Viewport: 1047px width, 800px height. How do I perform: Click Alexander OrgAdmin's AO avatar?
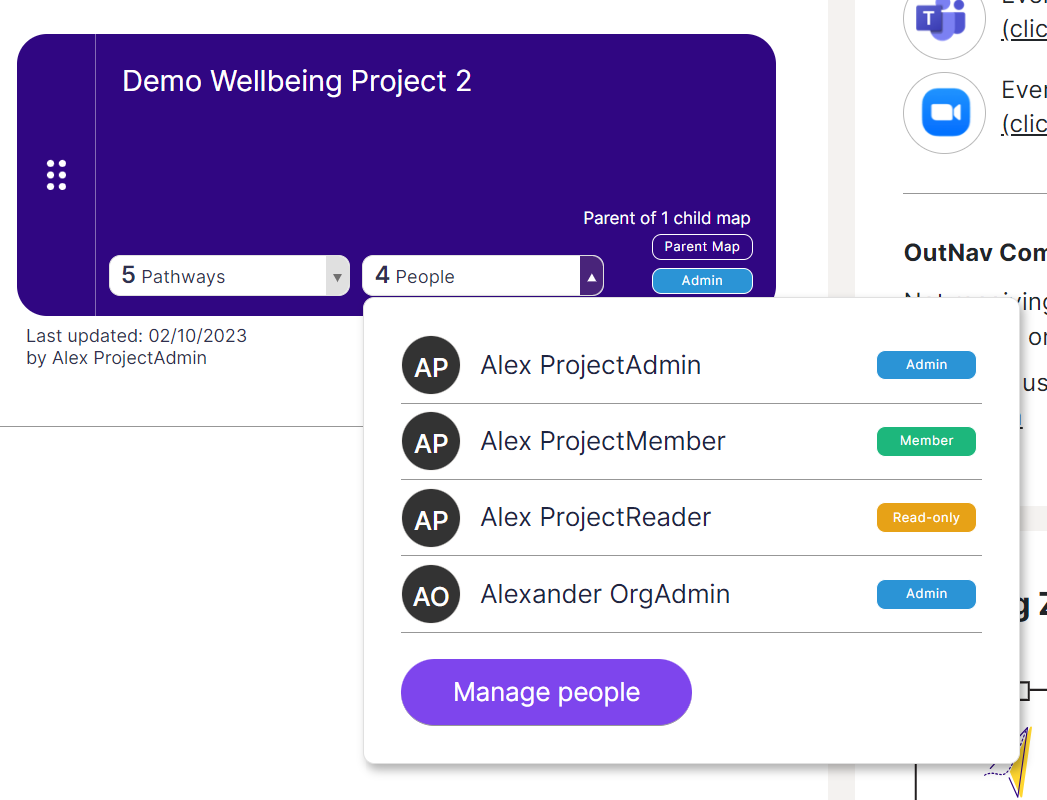pyautogui.click(x=431, y=595)
